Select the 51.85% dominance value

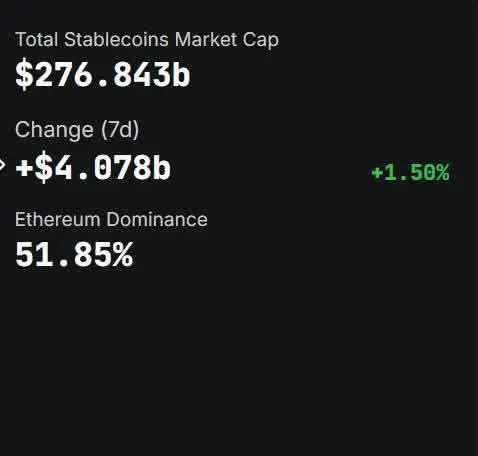[74, 255]
